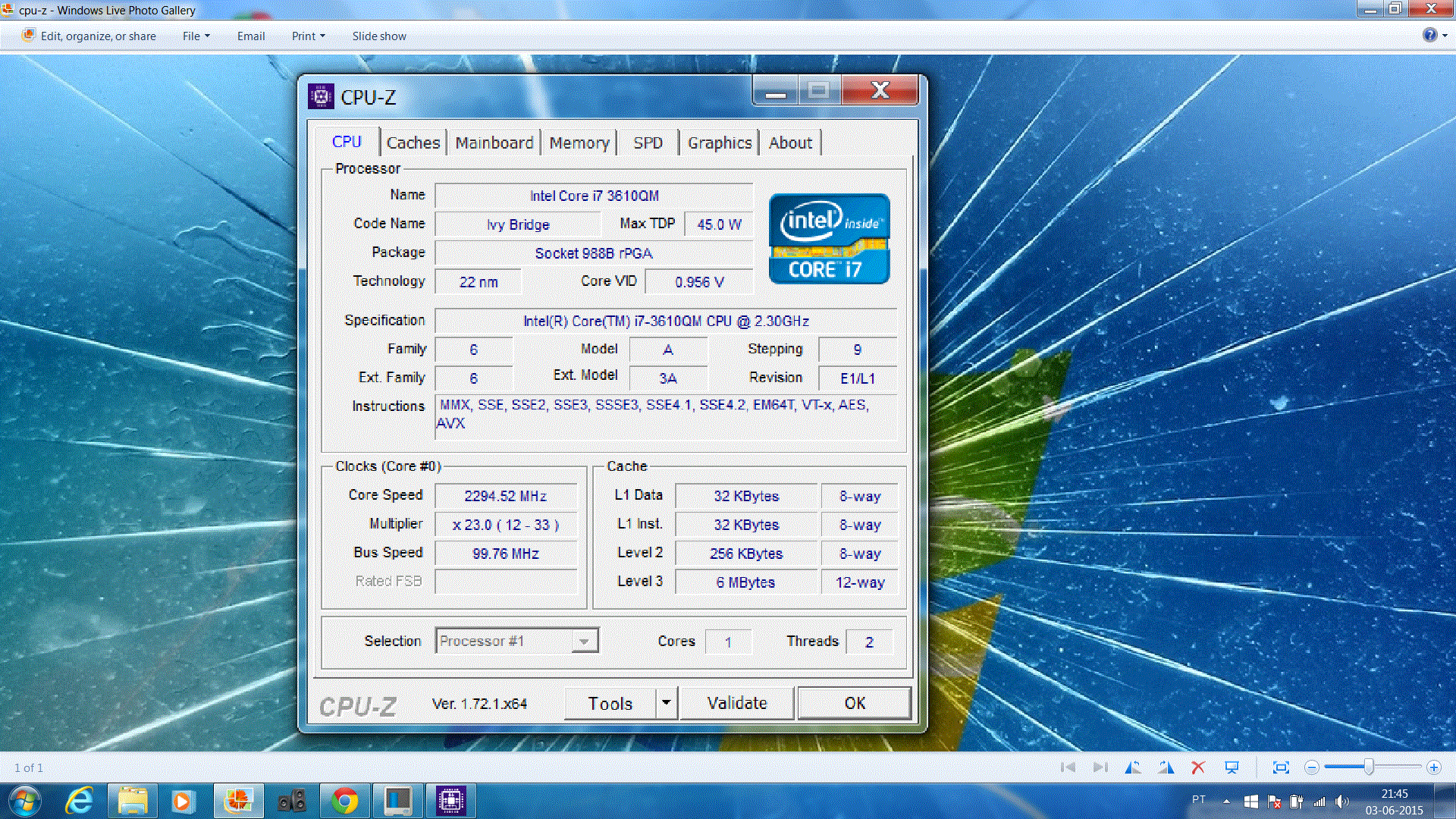The height and width of the screenshot is (819, 1456).
Task: Start slideshow from the bottom control bar
Action: pos(1232,767)
